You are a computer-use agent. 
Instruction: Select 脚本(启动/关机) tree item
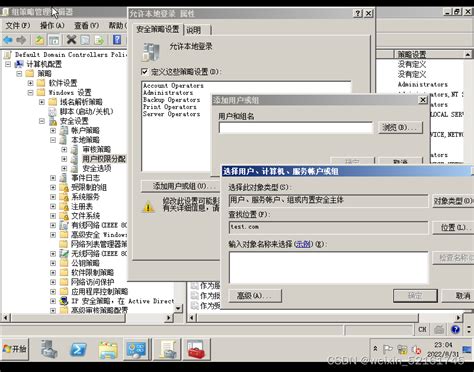point(87,111)
